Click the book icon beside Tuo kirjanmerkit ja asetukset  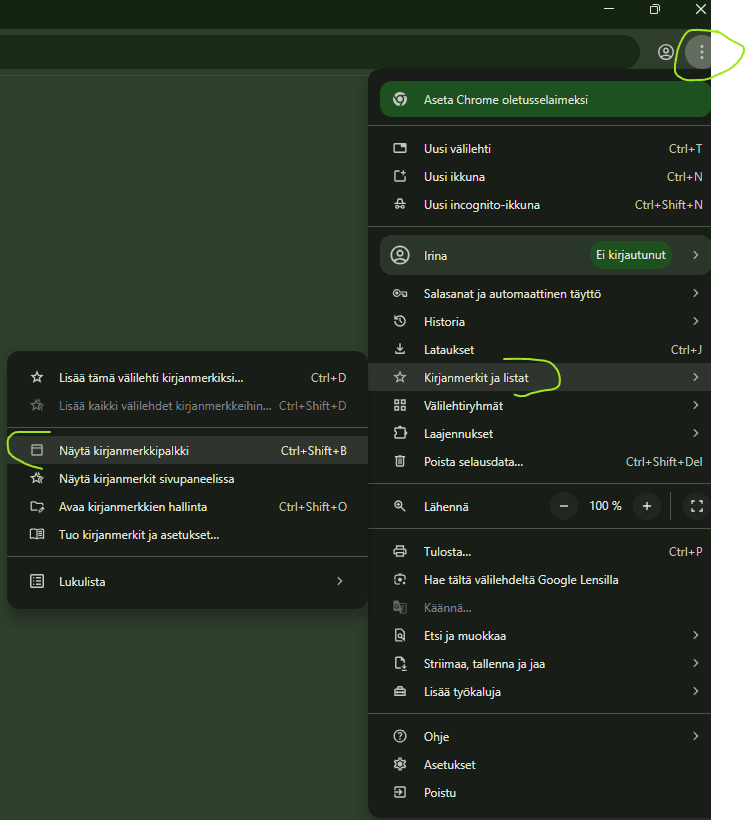coord(37,534)
